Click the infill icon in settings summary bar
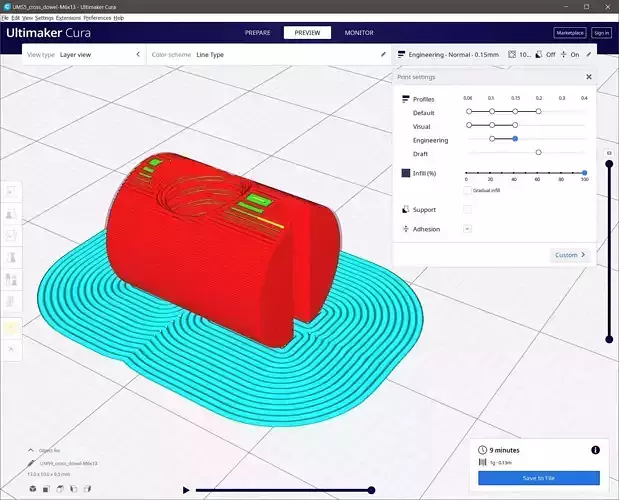Screen dimensions: 619x500 tap(512, 54)
